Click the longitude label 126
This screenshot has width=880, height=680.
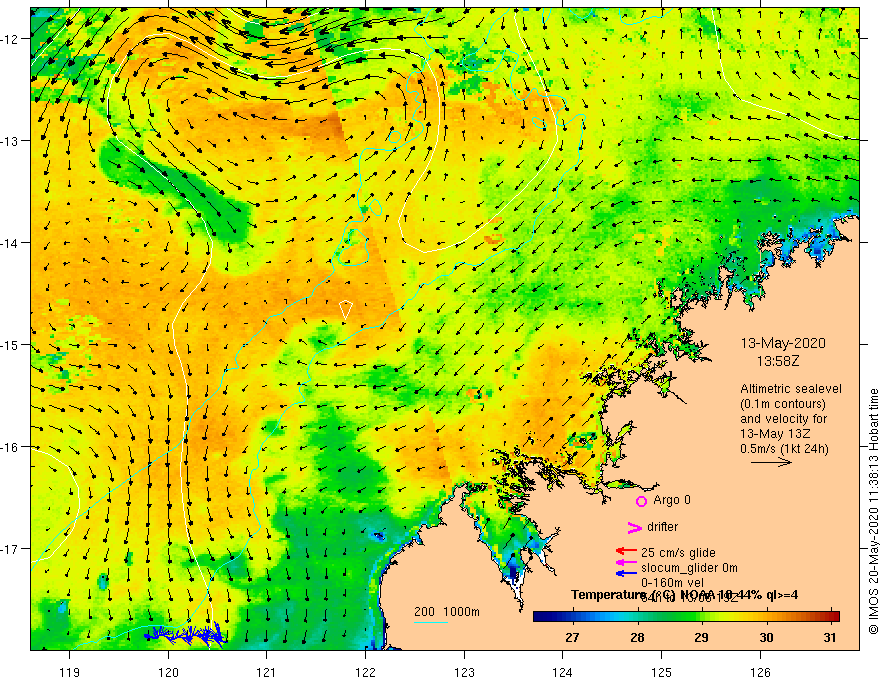click(x=760, y=672)
